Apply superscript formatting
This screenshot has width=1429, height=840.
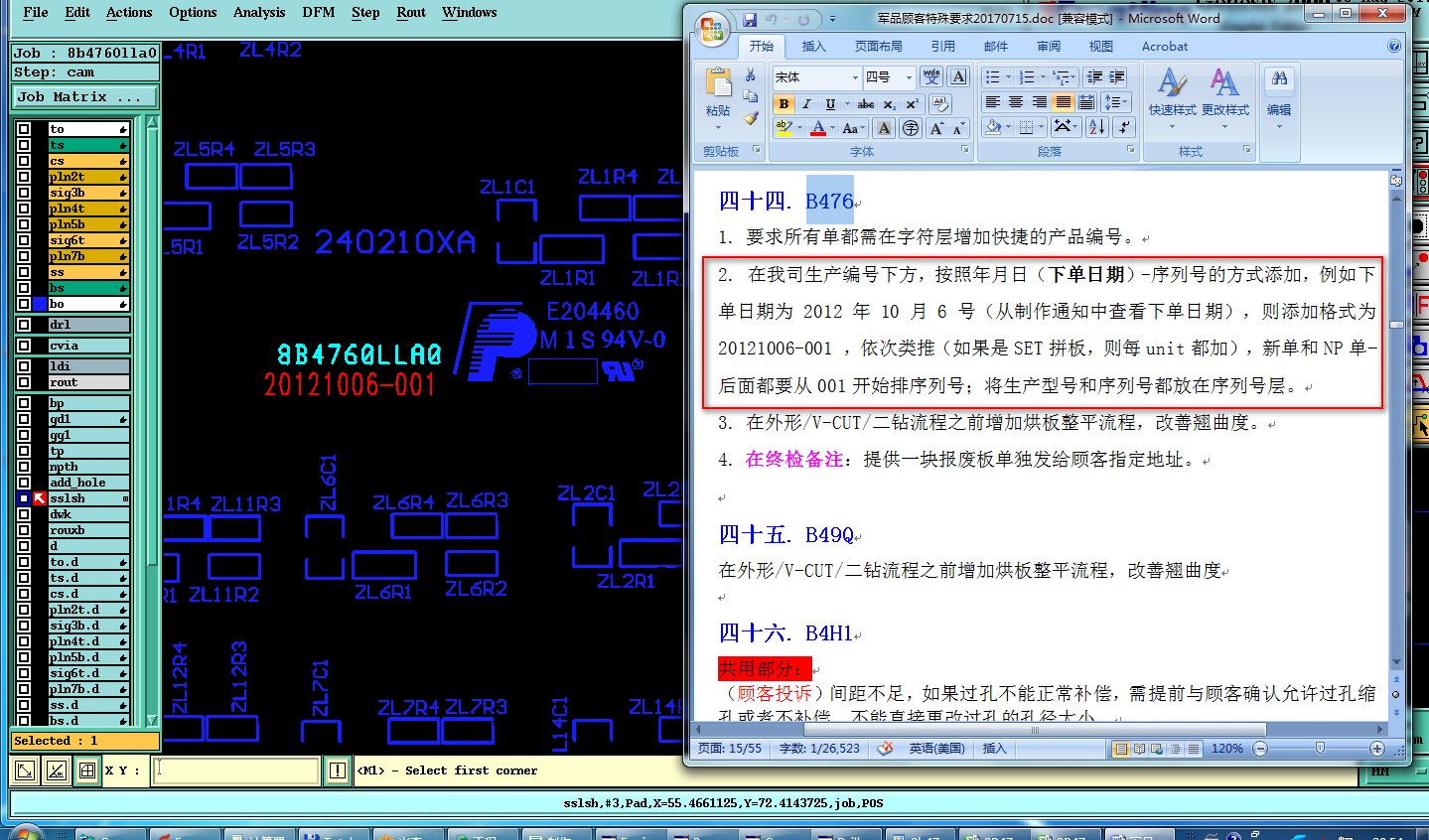coord(912,103)
